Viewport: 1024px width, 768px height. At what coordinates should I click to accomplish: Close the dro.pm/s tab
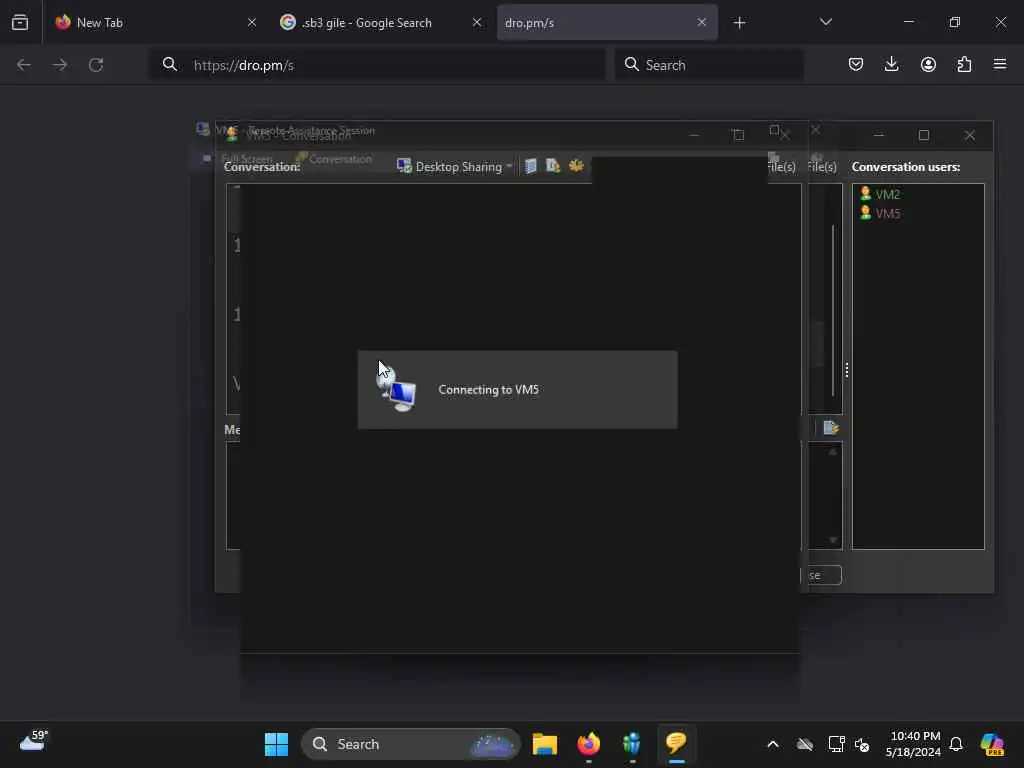point(701,22)
